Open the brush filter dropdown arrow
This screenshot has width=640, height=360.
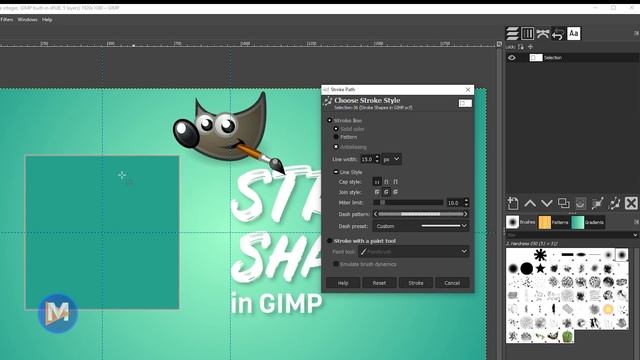635,235
